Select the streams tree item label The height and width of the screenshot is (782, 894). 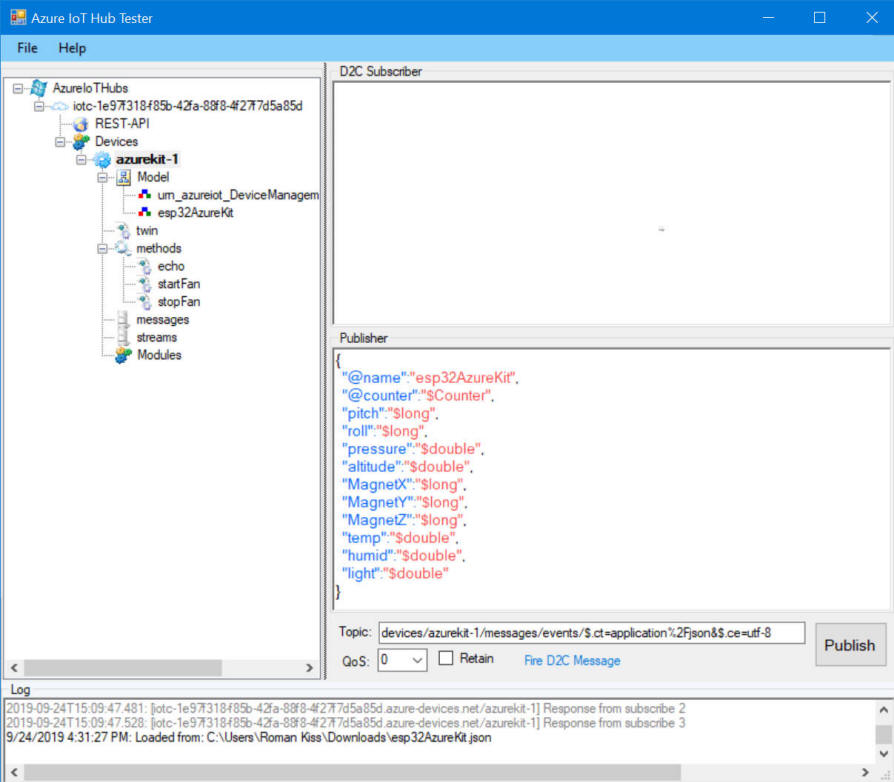click(156, 337)
